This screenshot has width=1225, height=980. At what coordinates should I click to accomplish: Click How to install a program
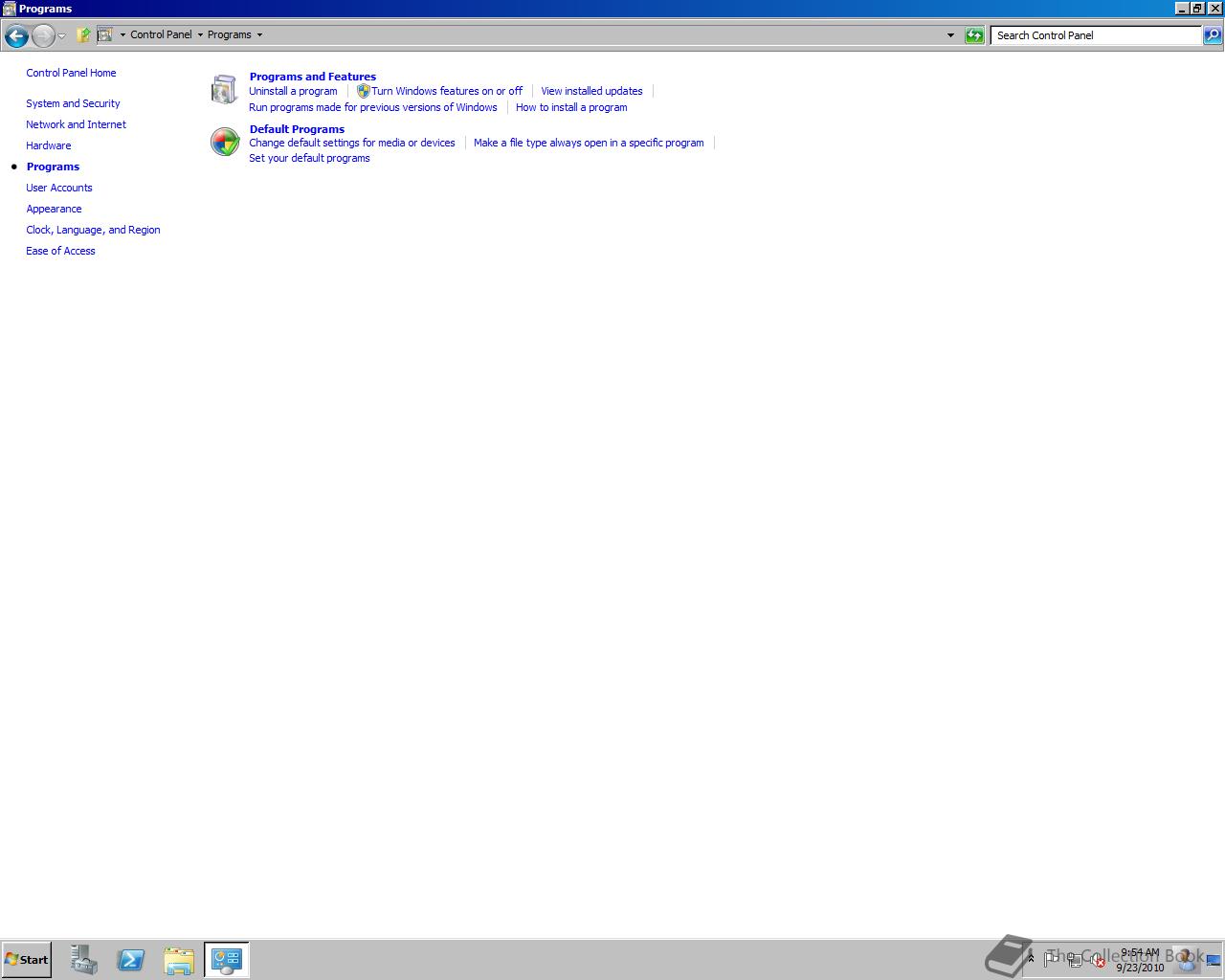tap(571, 107)
